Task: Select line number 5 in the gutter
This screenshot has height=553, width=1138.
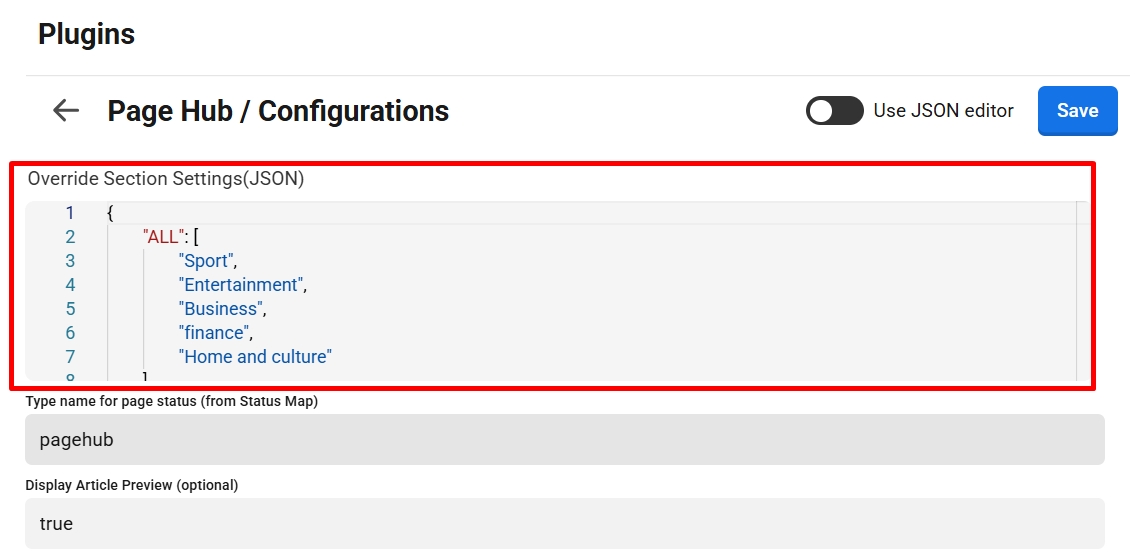Action: tap(70, 309)
